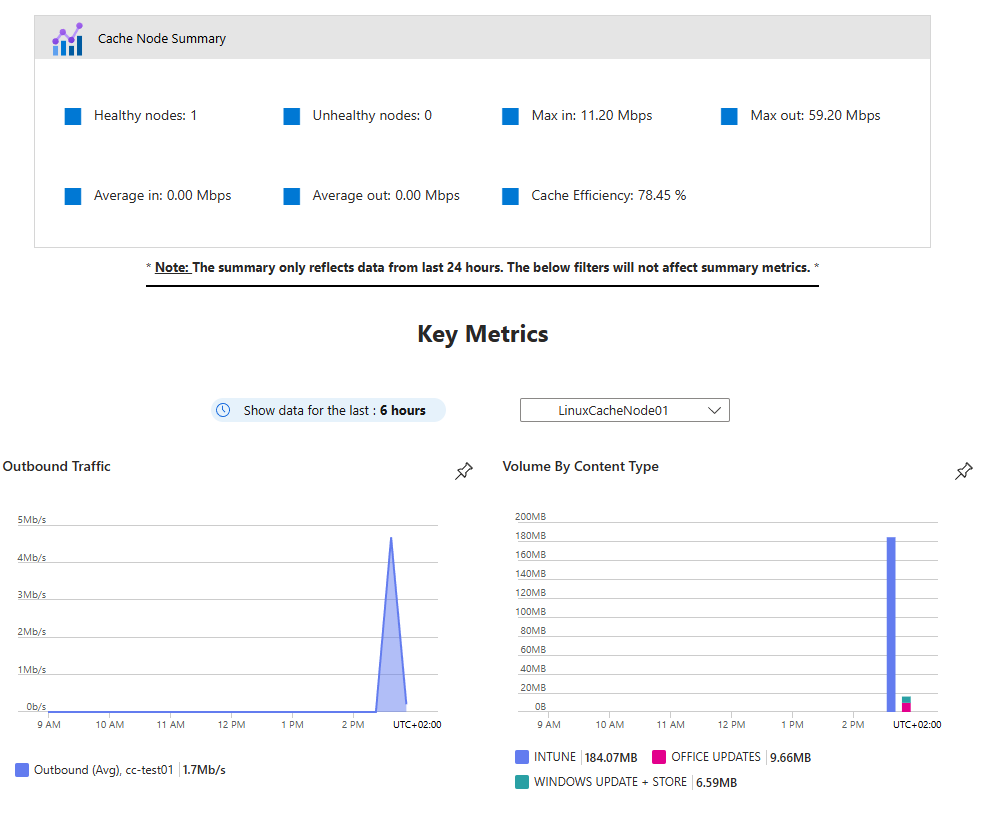The image size is (997, 824).
Task: Click the Cache Node Summary chart icon
Action: pyautogui.click(x=68, y=39)
